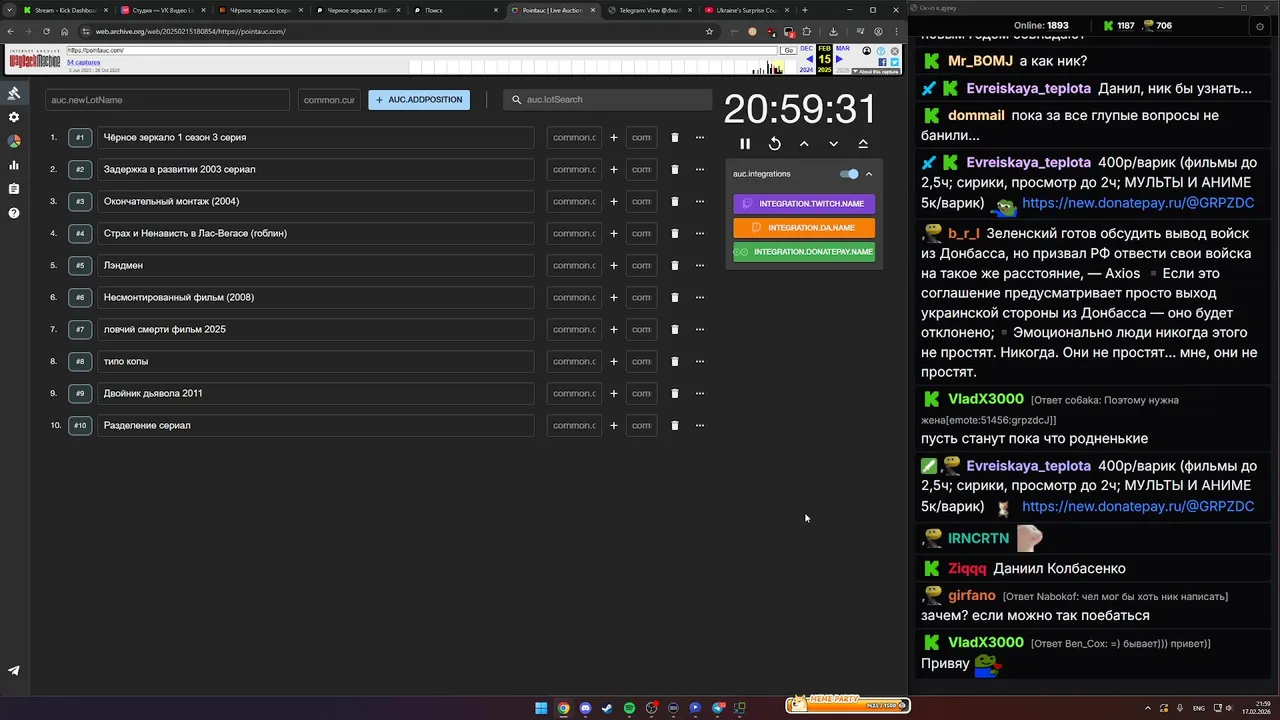Open the Windows Start menu
Viewport: 1280px width, 720px height.
[541, 708]
